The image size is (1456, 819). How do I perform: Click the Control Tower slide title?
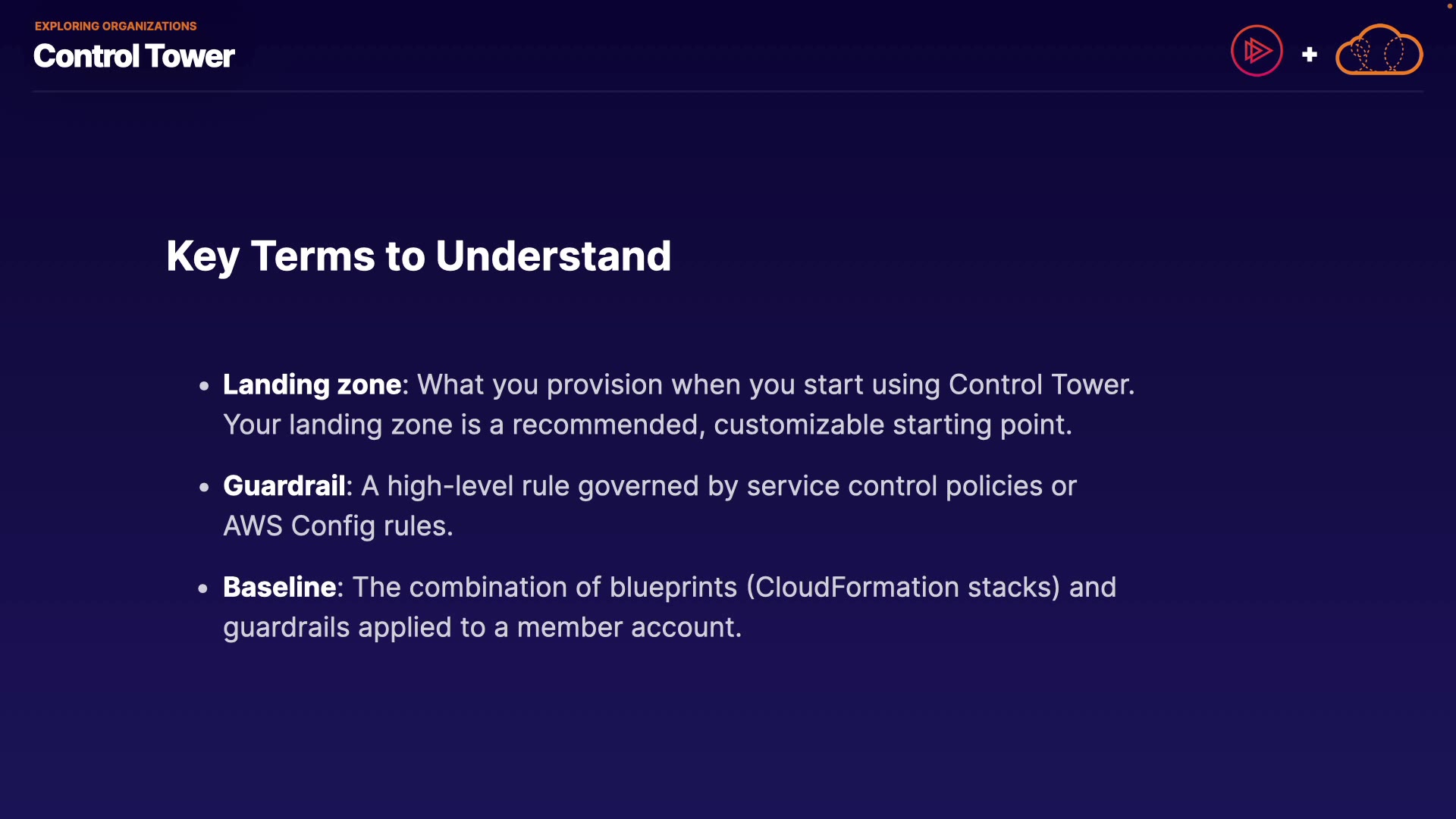134,56
